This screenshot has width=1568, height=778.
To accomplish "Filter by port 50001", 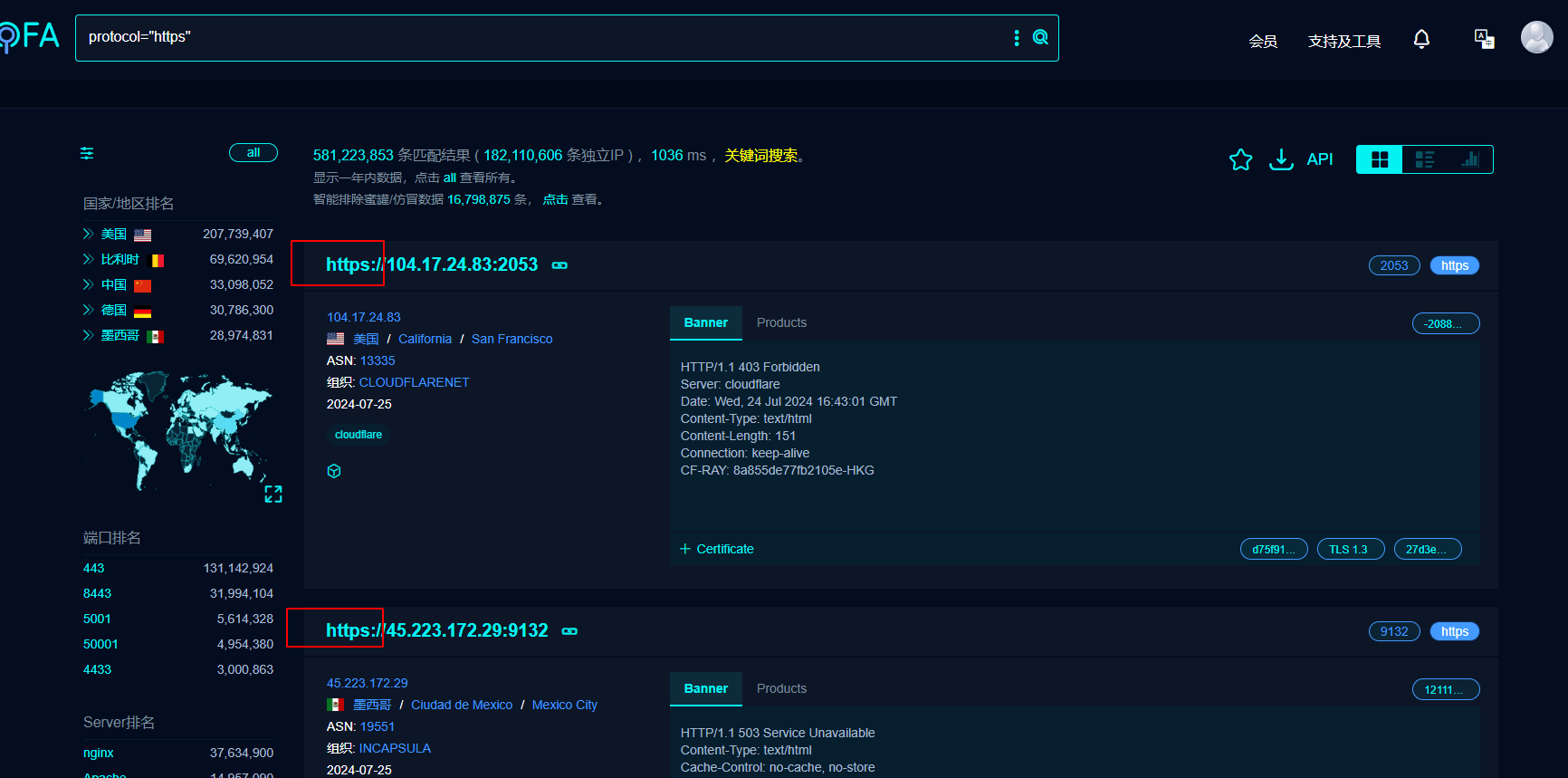I will coord(100,644).
